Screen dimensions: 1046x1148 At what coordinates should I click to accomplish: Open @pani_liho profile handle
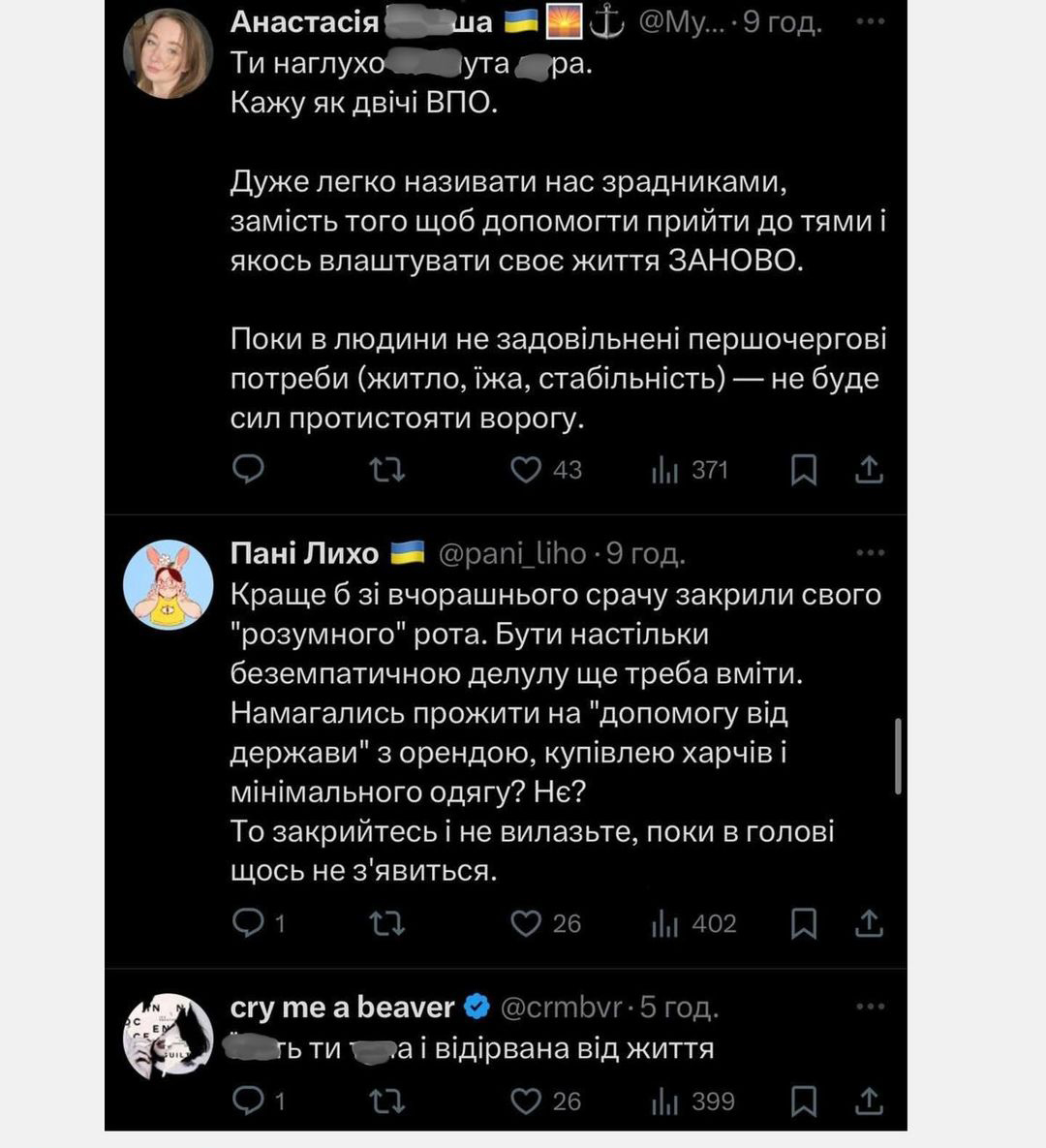[512, 553]
